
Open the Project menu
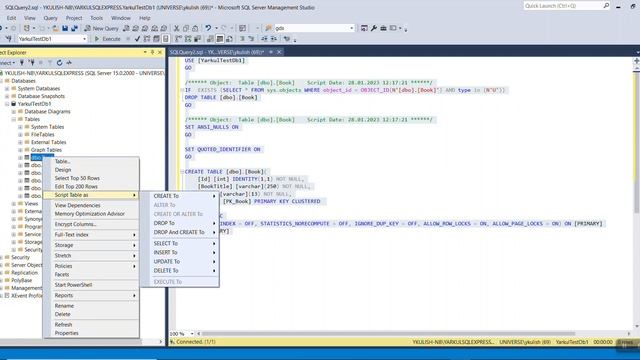[x=74, y=18]
